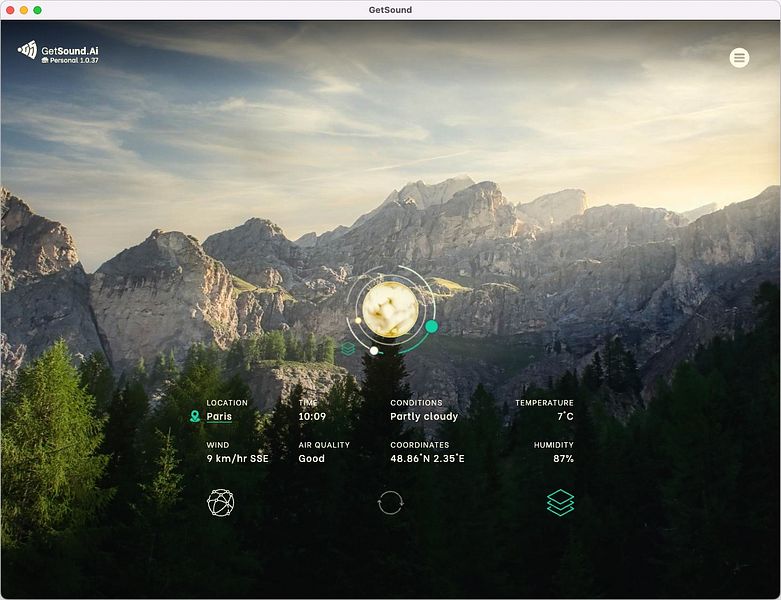Click the time value 10:09

click(312, 416)
